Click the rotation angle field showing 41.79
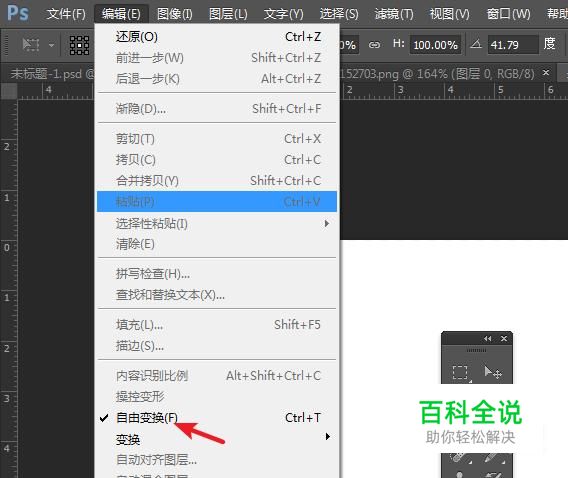 coord(513,45)
